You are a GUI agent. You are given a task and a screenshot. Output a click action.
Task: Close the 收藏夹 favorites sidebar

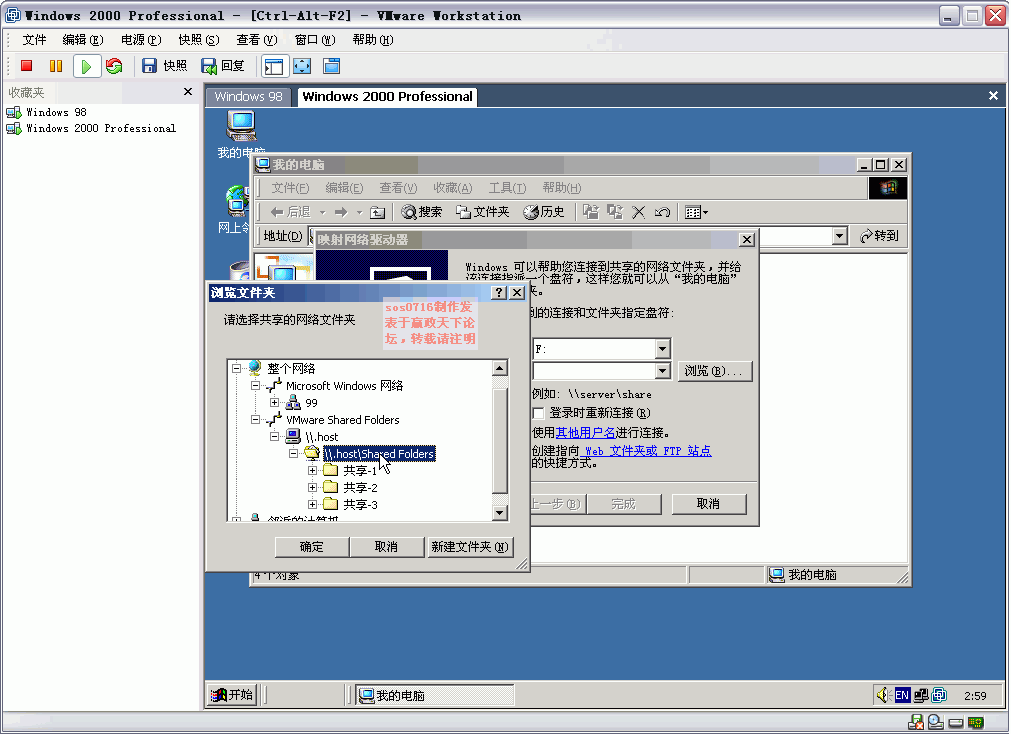tap(188, 92)
